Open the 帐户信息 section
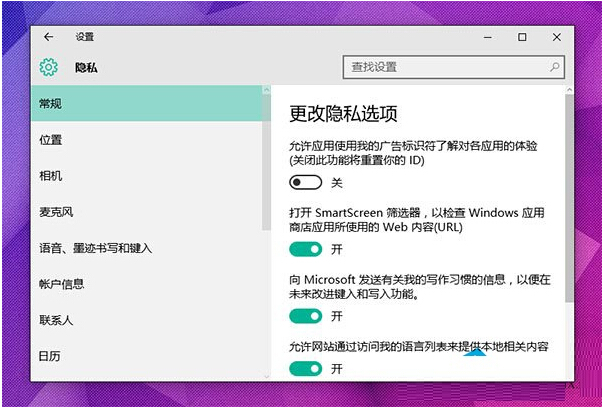This screenshot has width=602, height=409. (x=147, y=284)
